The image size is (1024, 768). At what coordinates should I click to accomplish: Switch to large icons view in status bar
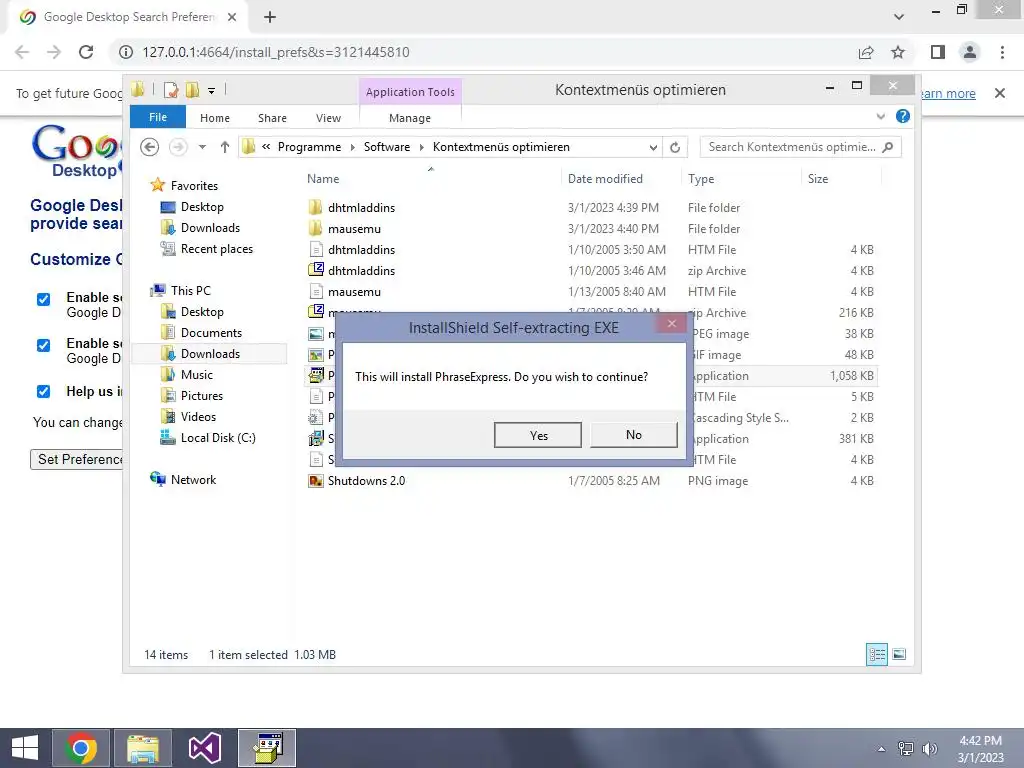(x=899, y=654)
